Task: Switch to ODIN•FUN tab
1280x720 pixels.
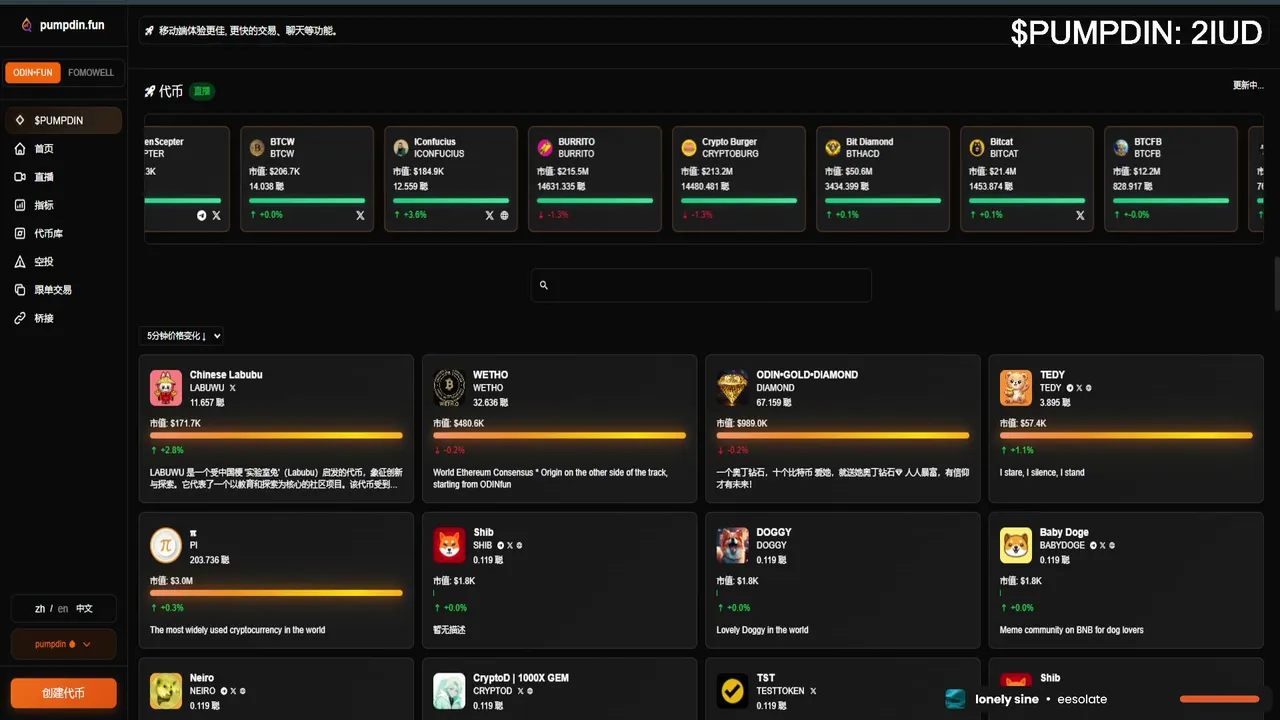Action: coord(33,73)
